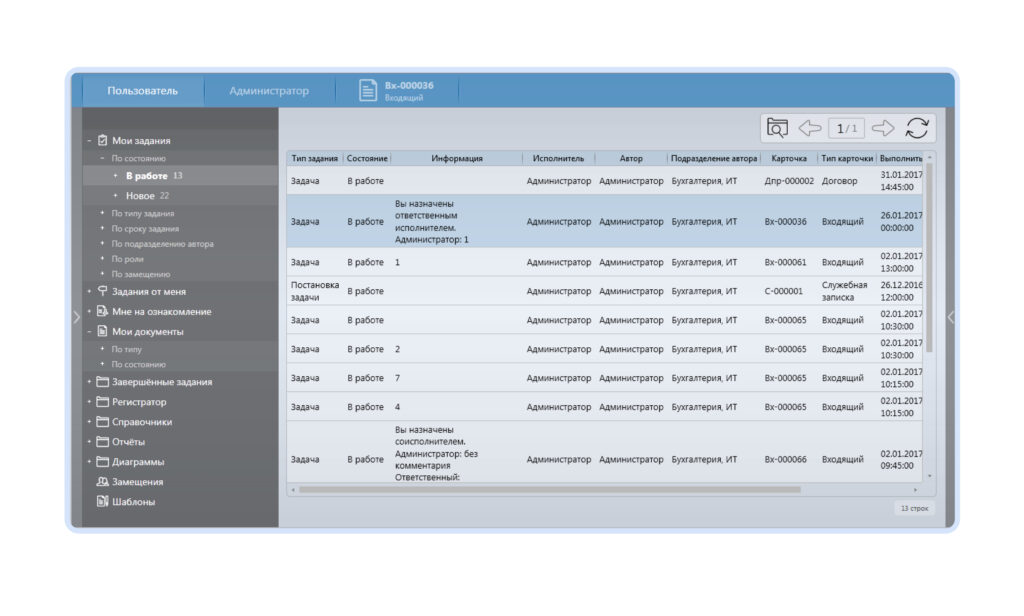Open the Новое tasks list
This screenshot has width=1024, height=616.
pyautogui.click(x=140, y=196)
